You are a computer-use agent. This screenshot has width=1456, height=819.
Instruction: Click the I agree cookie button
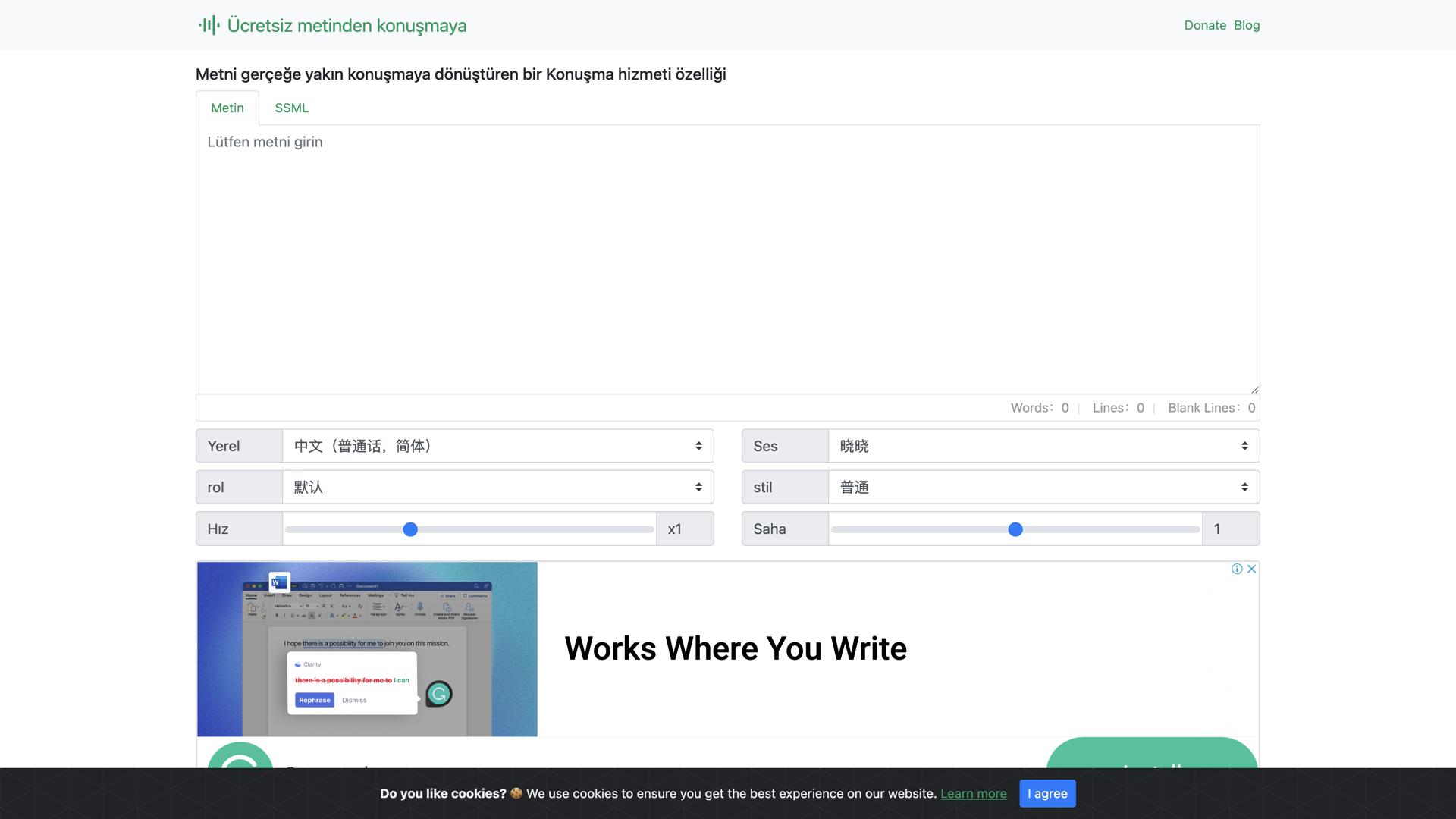click(1047, 793)
